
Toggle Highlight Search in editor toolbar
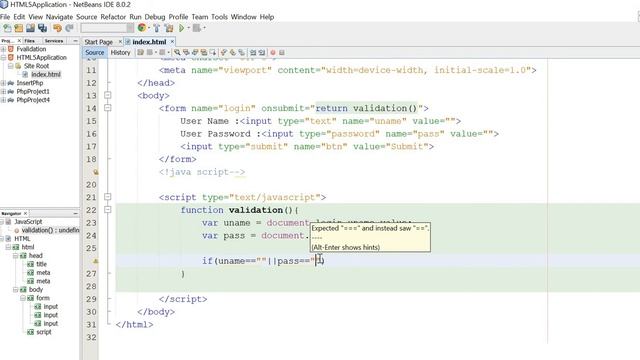[x=203, y=52]
